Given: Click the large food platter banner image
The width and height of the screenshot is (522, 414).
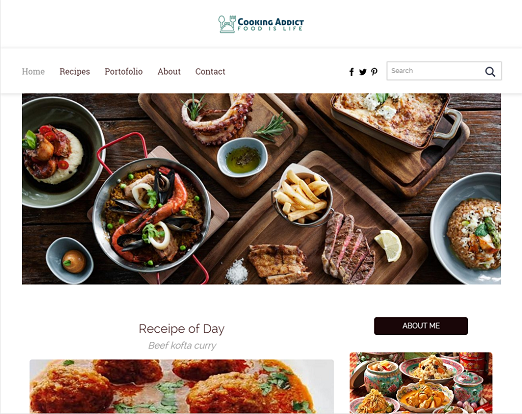Looking at the screenshot, I should click(x=261, y=189).
